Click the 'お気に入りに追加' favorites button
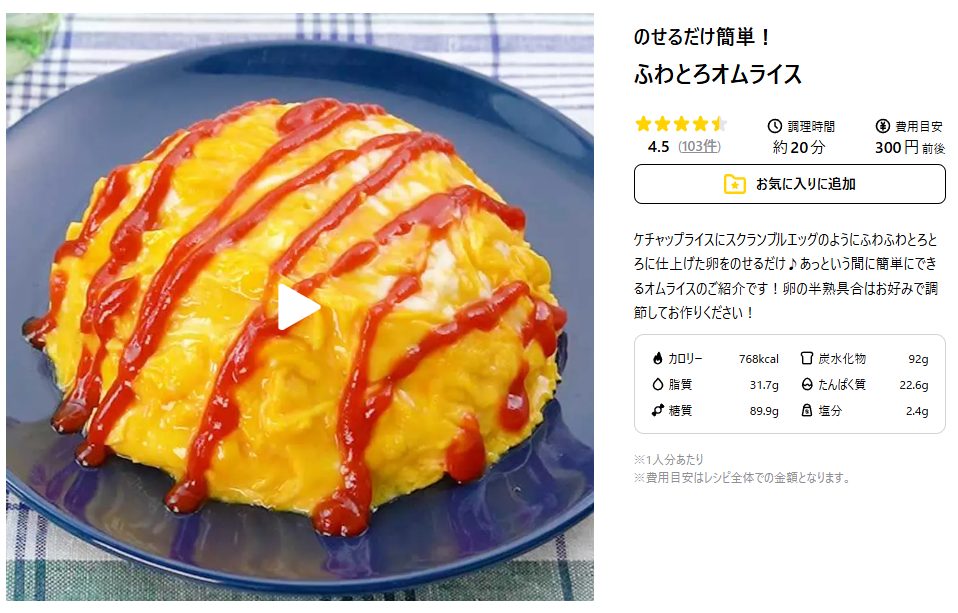Image resolution: width=958 pixels, height=613 pixels. click(x=789, y=184)
